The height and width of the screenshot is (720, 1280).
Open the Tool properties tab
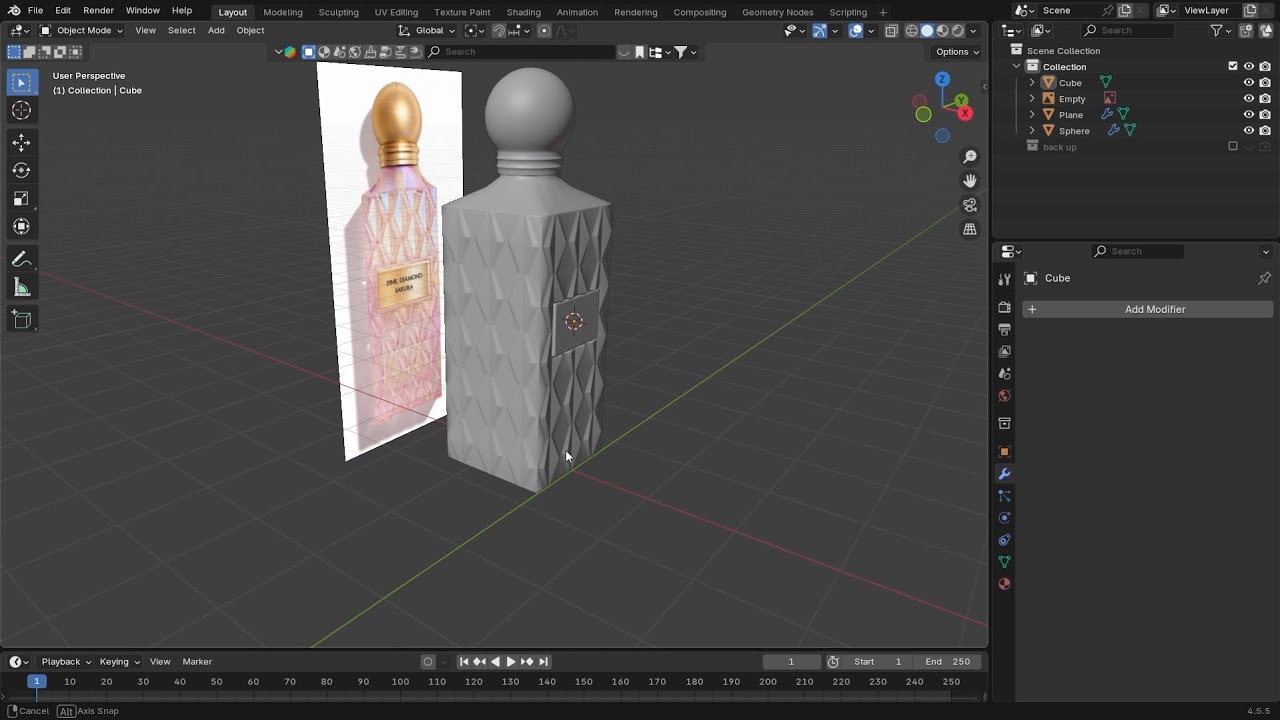(x=1005, y=279)
